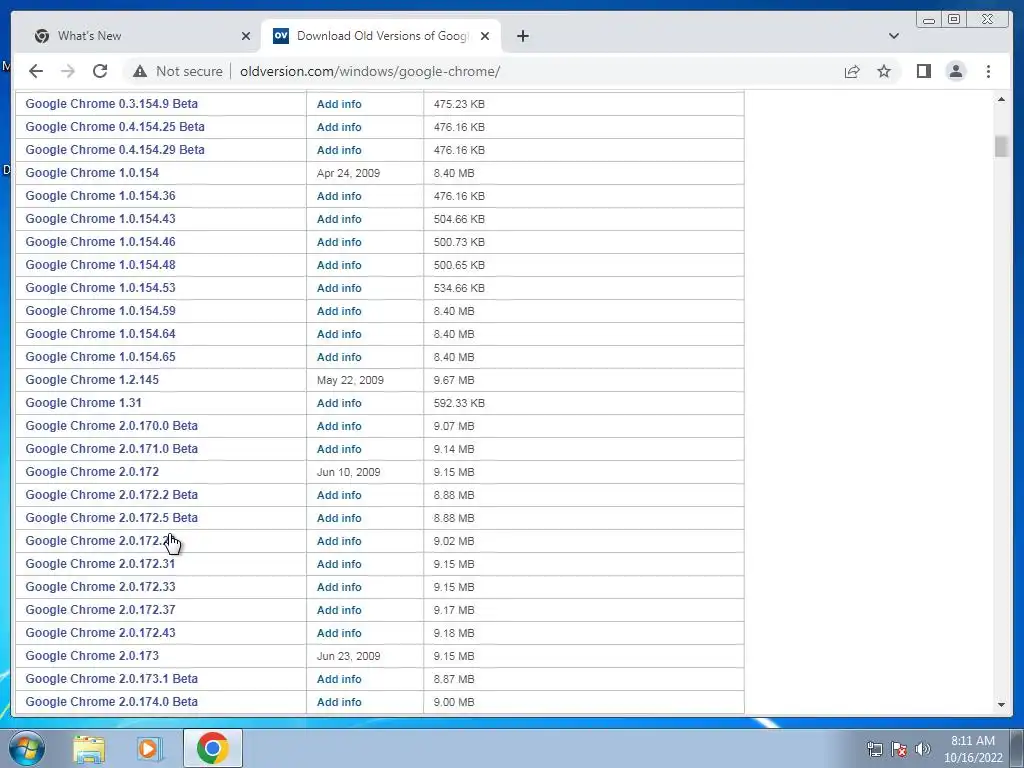Open Google Chrome 1.0.154.48 link
The width and height of the screenshot is (1024, 768).
(100, 264)
